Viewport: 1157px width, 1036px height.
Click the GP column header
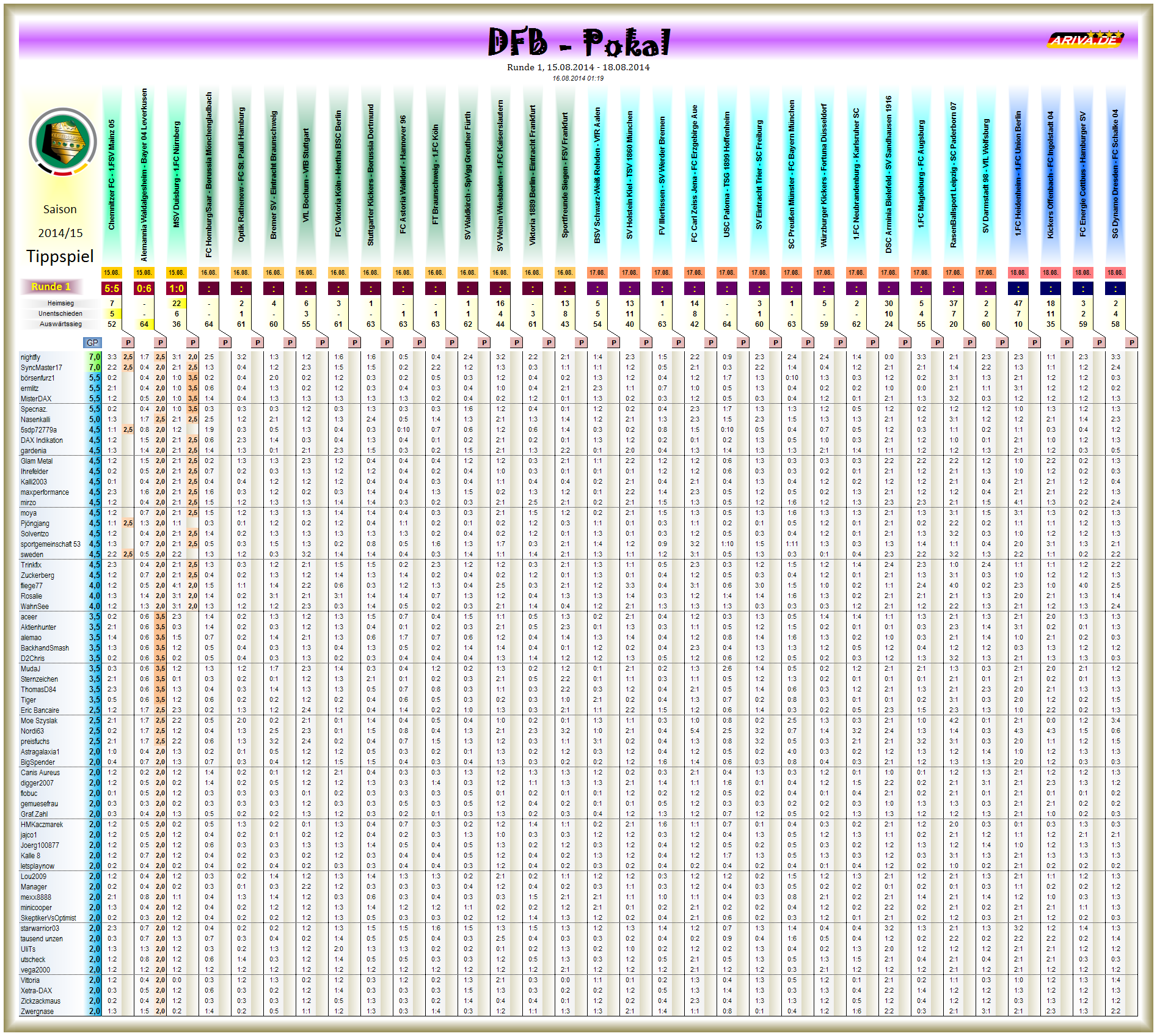click(x=93, y=344)
